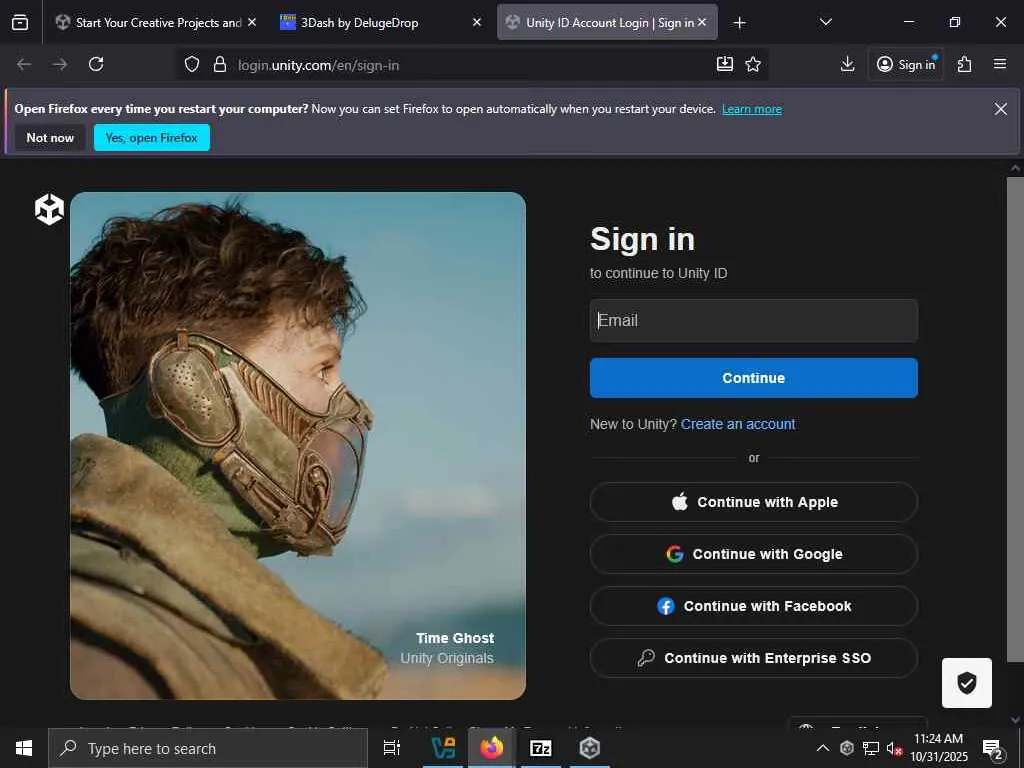Close the Unity ID Account Login tab
The image size is (1024, 768).
[x=702, y=23]
